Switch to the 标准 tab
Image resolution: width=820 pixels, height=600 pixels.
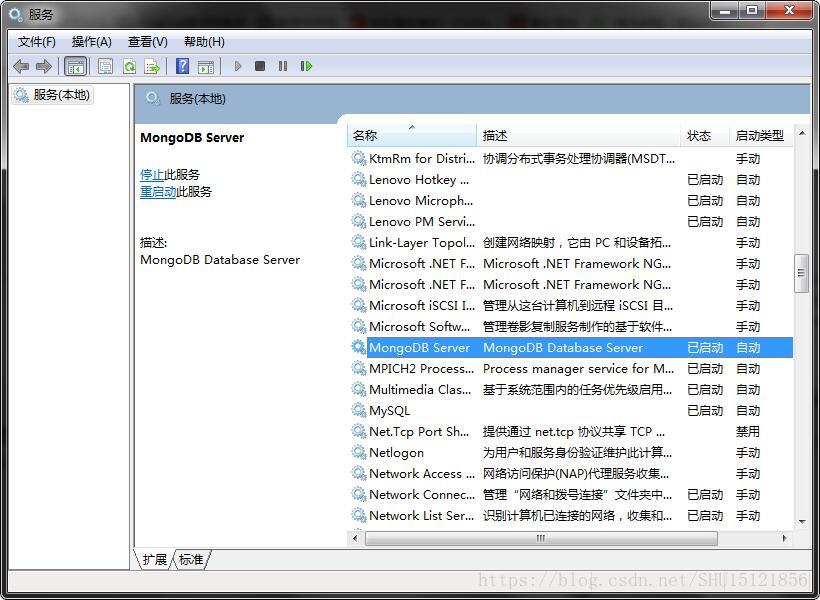[x=191, y=560]
